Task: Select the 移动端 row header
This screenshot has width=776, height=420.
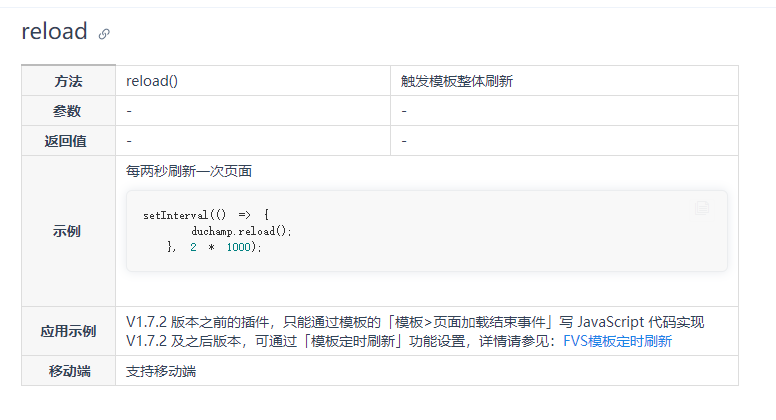Action: [69, 371]
